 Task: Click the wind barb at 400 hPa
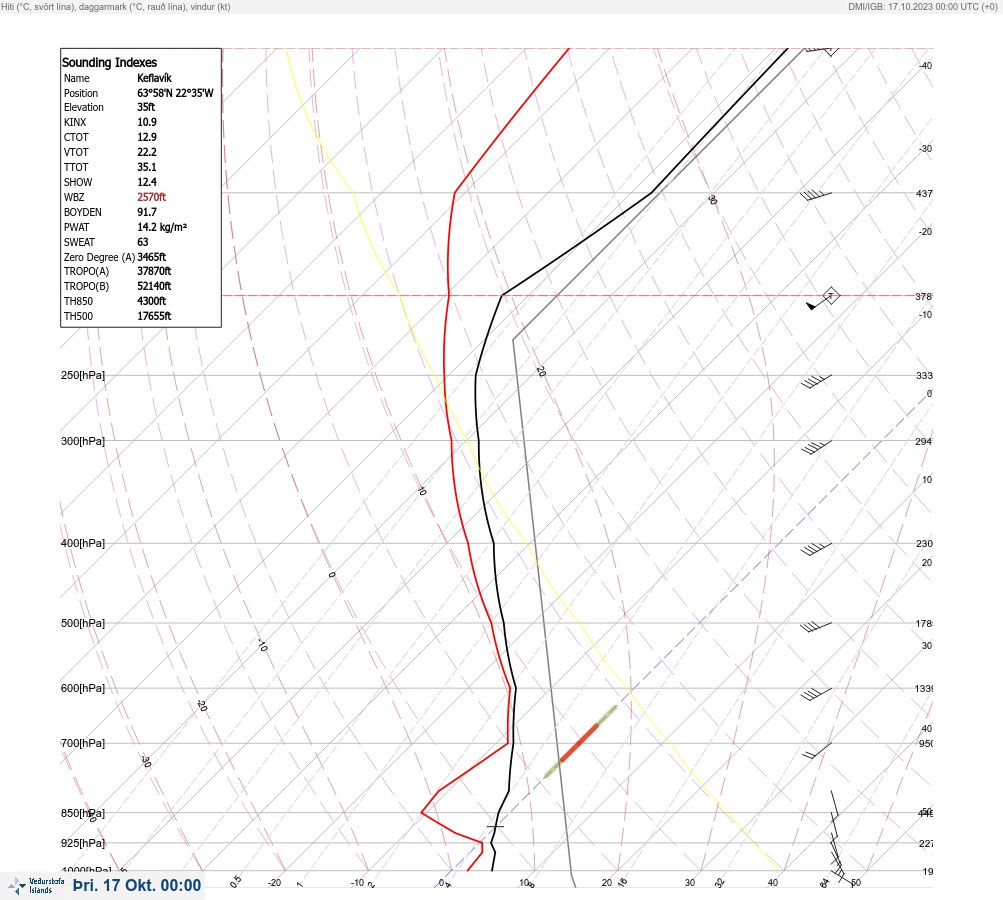pos(816,549)
